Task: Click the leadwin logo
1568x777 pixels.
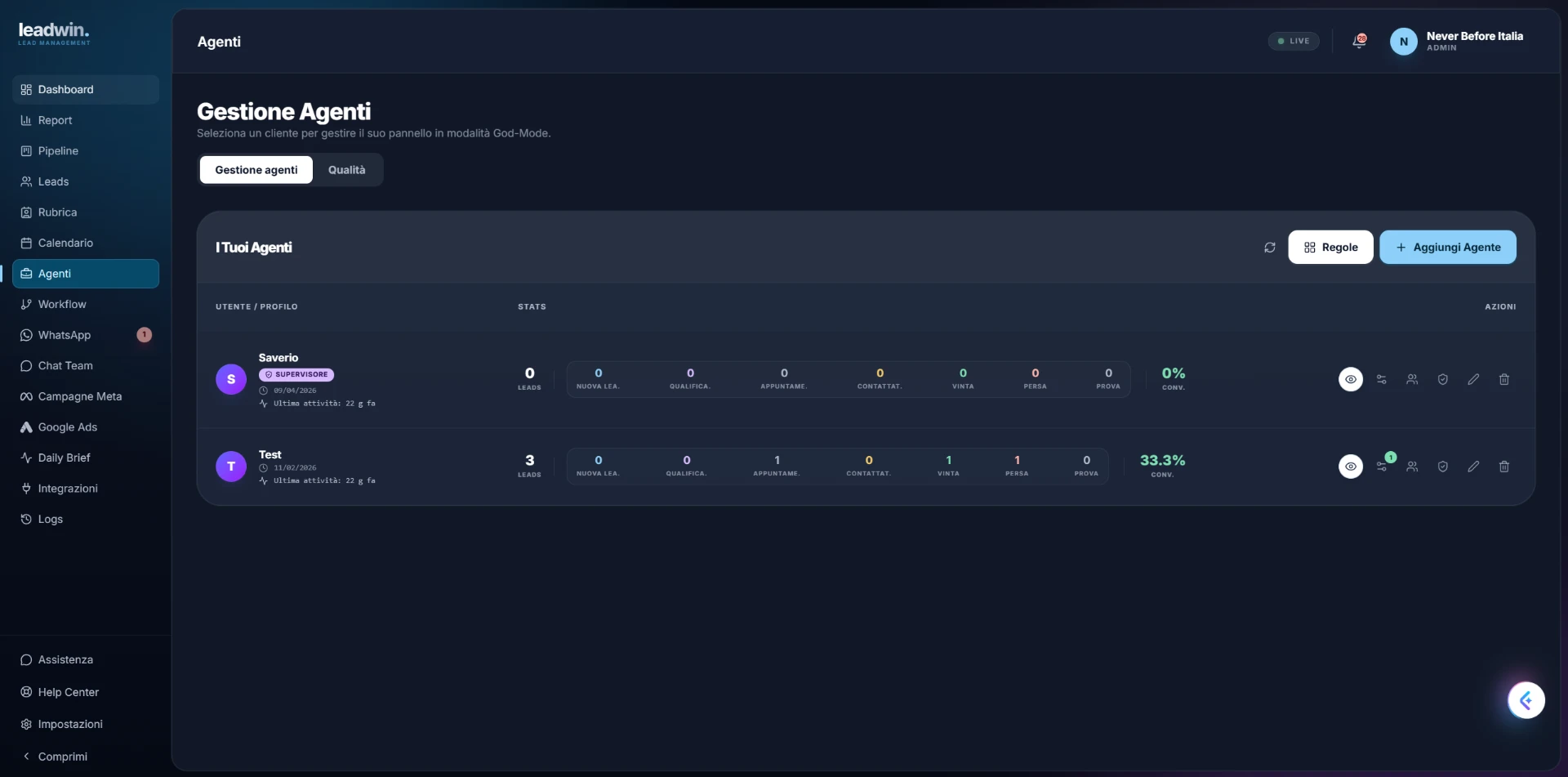Action: [x=54, y=33]
